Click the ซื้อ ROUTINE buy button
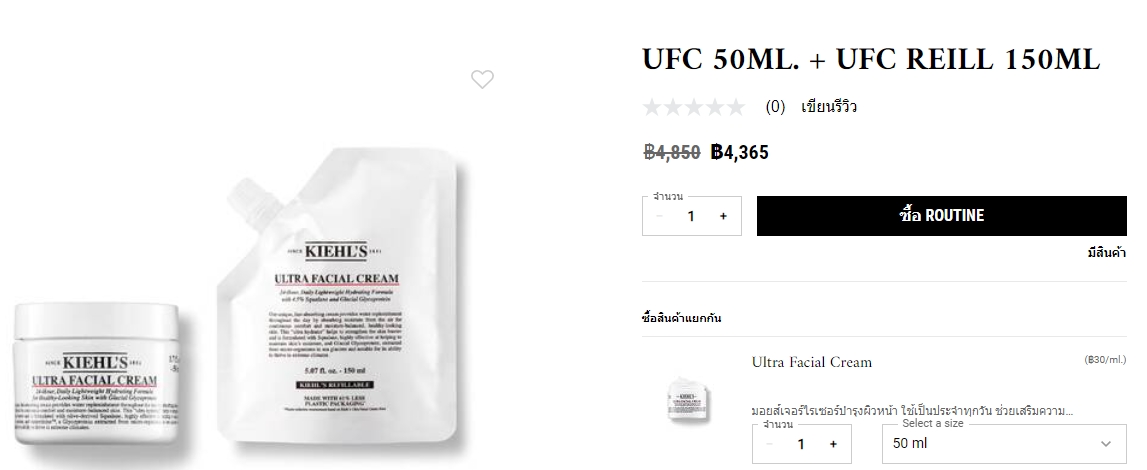The image size is (1147, 470). point(941,216)
